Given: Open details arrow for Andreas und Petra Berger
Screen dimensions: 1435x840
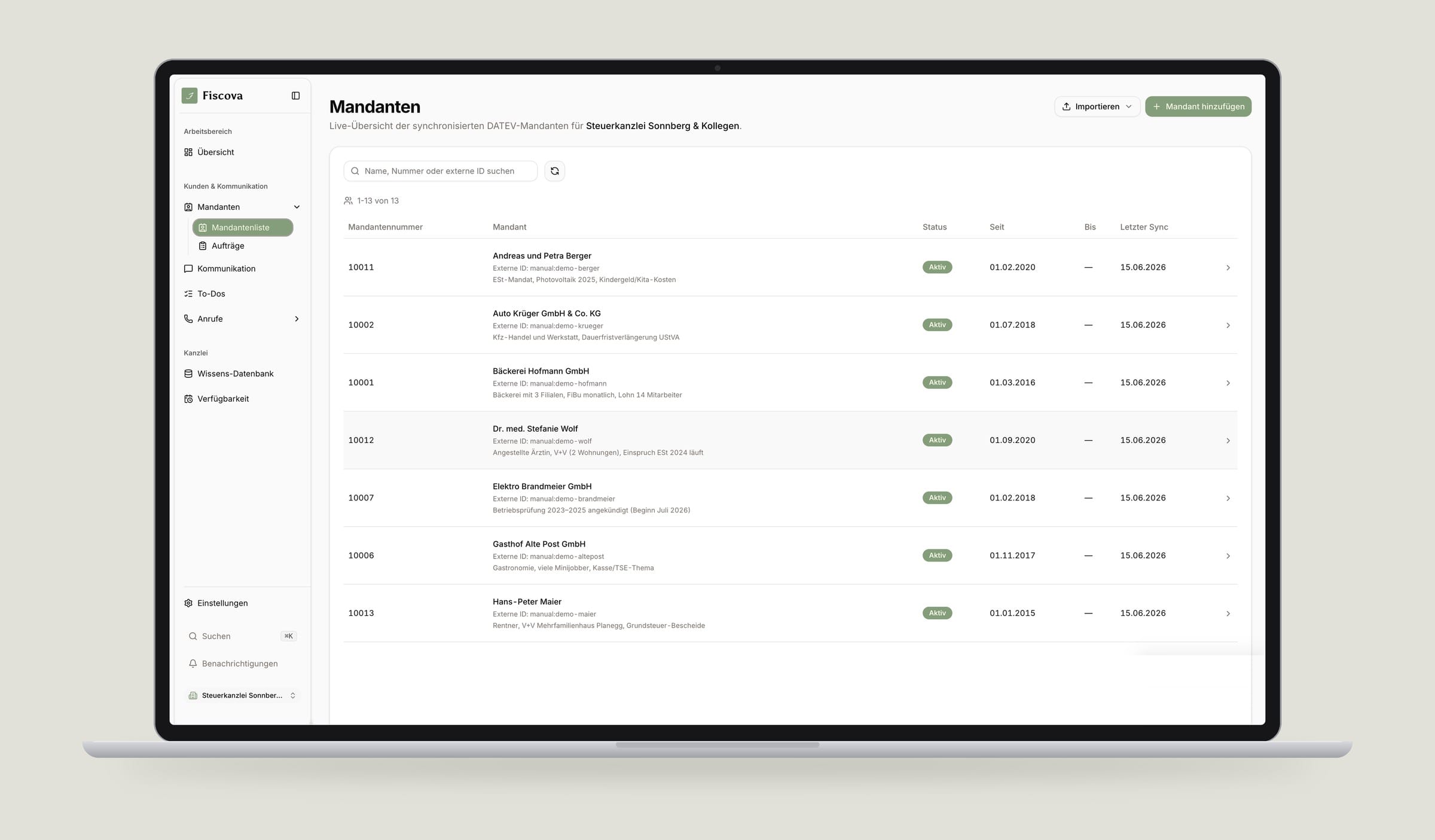Looking at the screenshot, I should point(1228,267).
